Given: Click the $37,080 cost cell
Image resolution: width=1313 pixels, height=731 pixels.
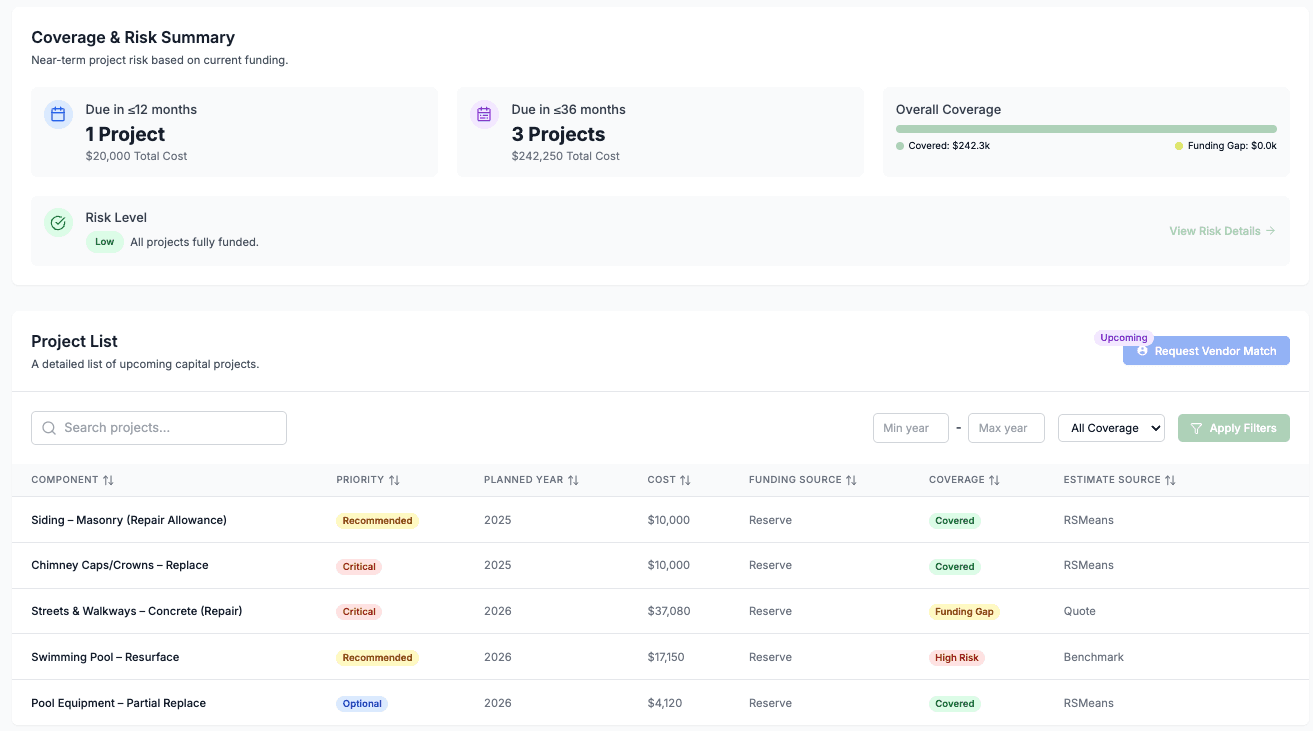Looking at the screenshot, I should pos(669,611).
